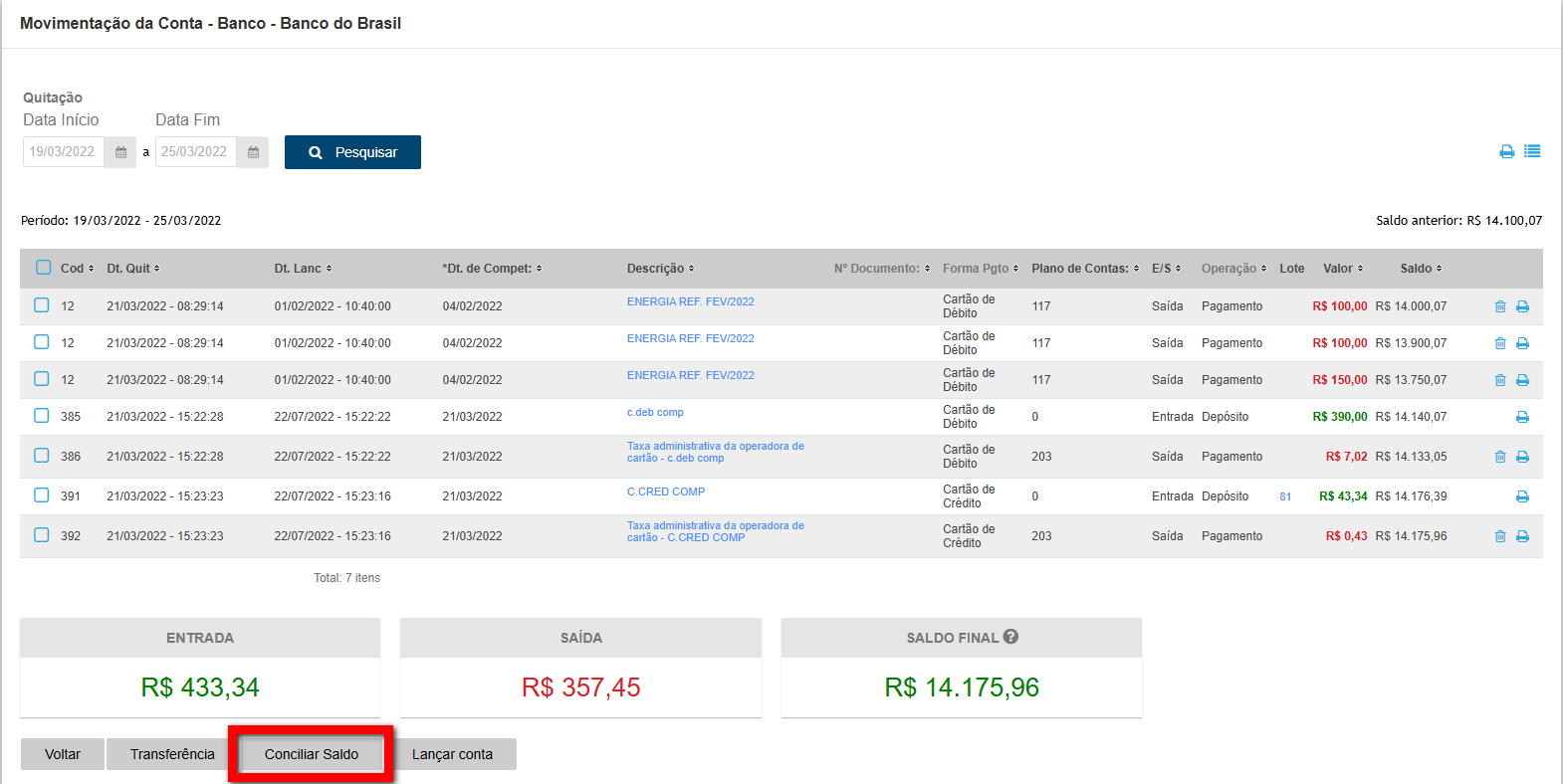Click trash icon for row 386
The height and width of the screenshot is (784, 1563).
(1500, 457)
